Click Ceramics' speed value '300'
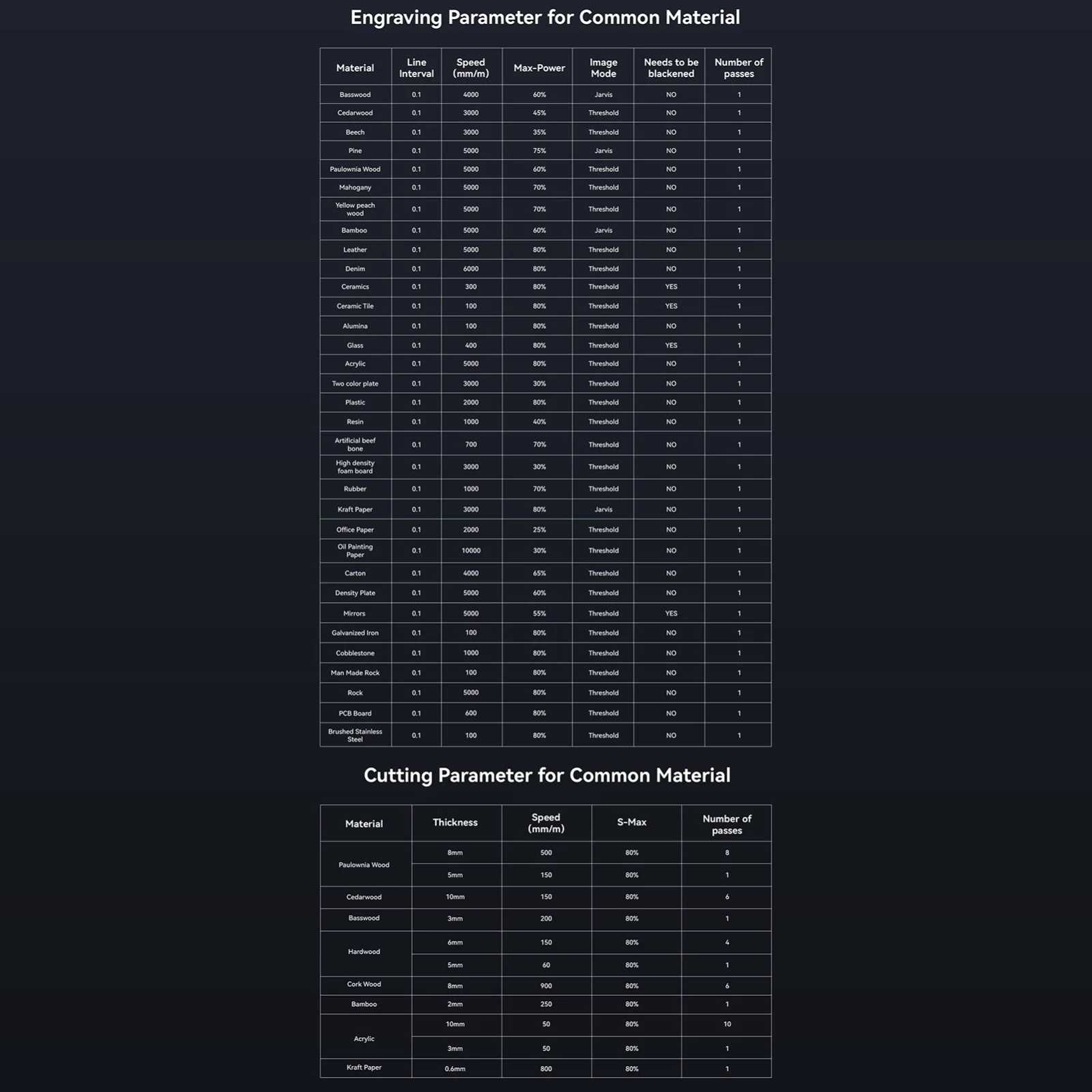1092x1092 pixels. (x=471, y=287)
